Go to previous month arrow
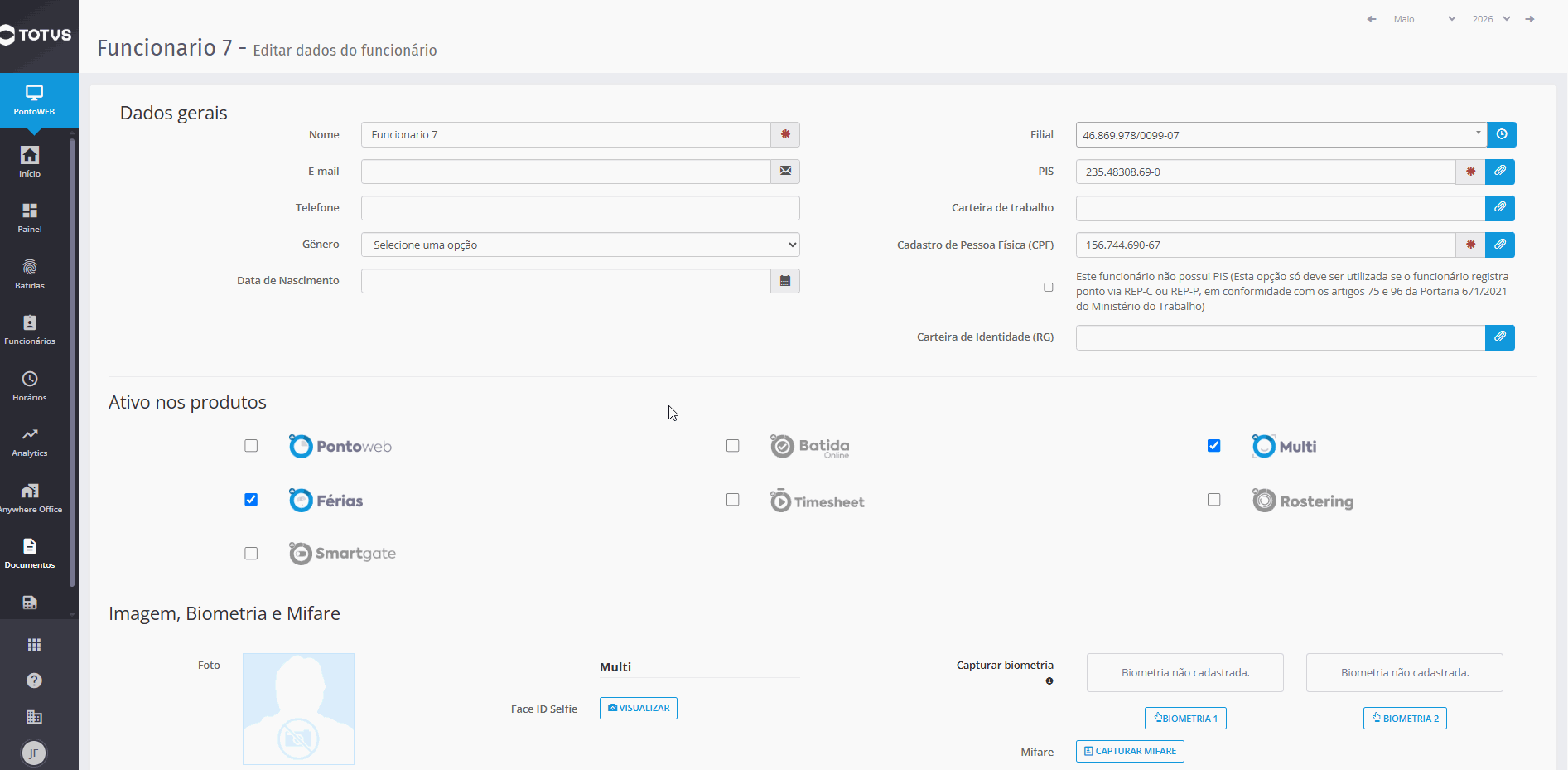Image resolution: width=1568 pixels, height=770 pixels. coord(1372,19)
